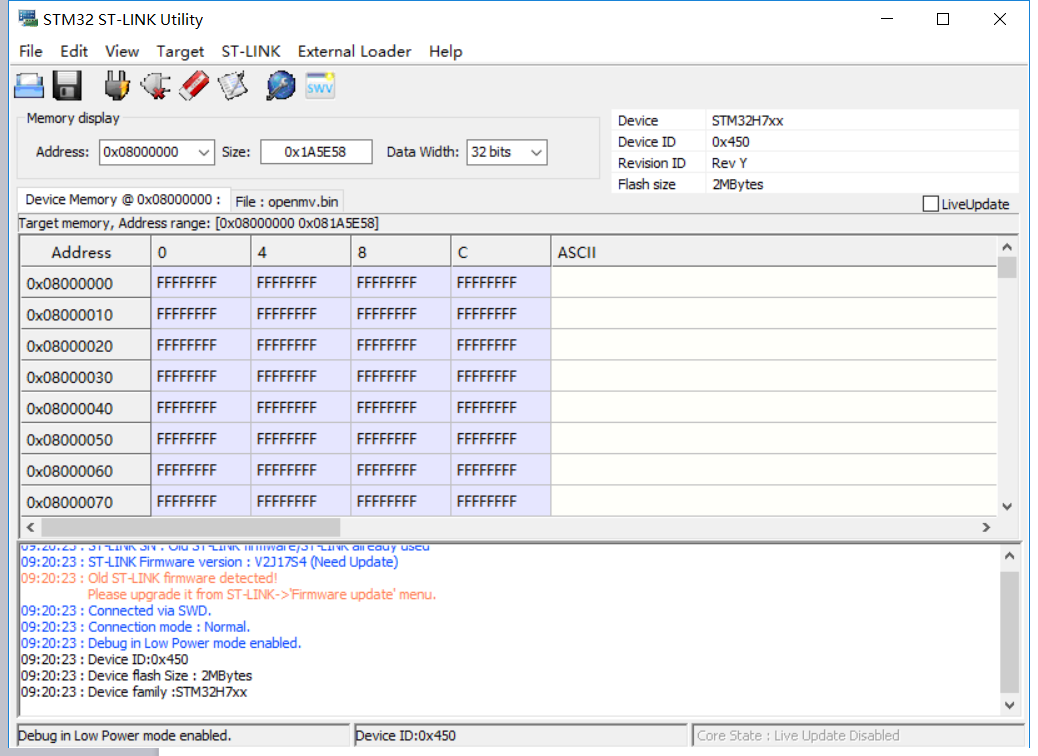
Task: Click the Full chip erase eraser icon
Action: [194, 86]
